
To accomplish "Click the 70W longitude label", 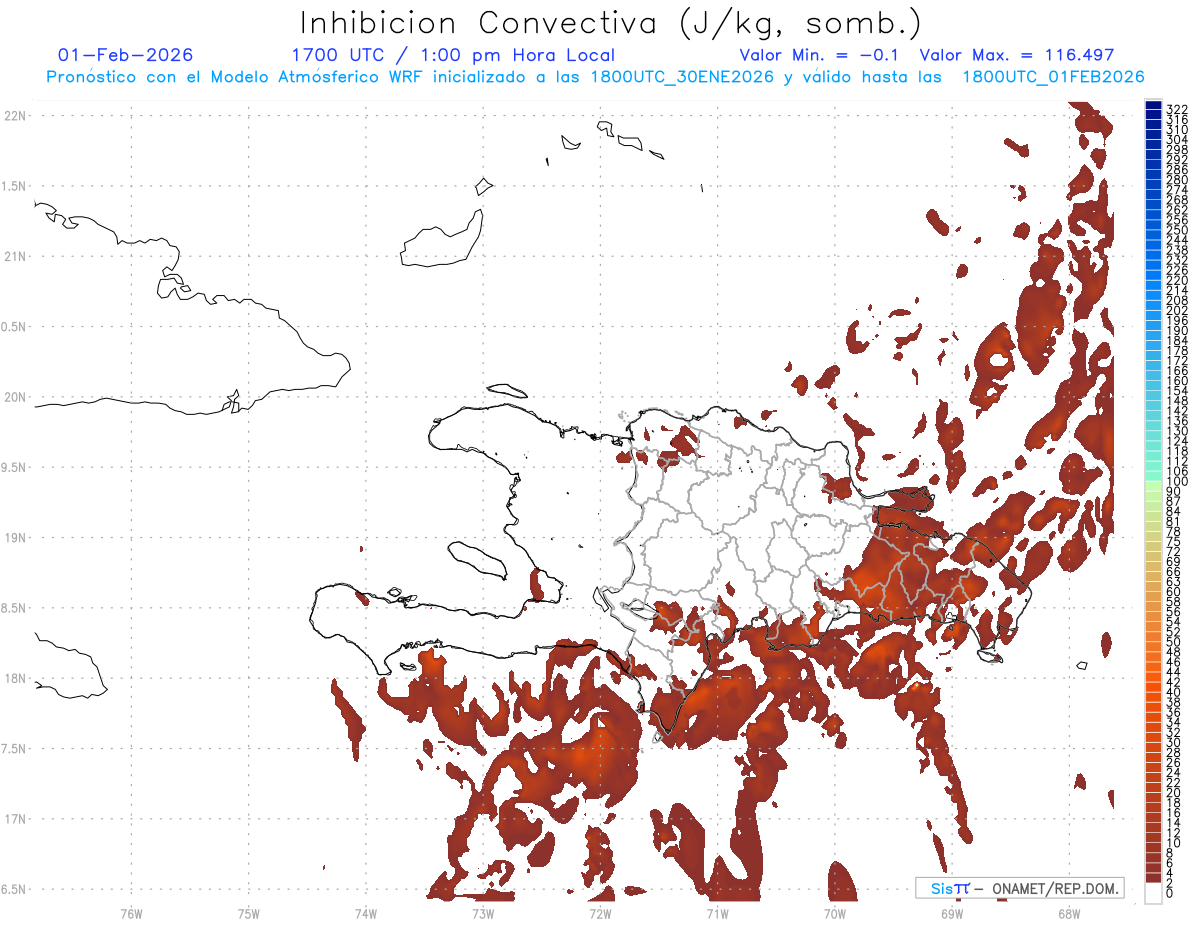I will pyautogui.click(x=834, y=912).
